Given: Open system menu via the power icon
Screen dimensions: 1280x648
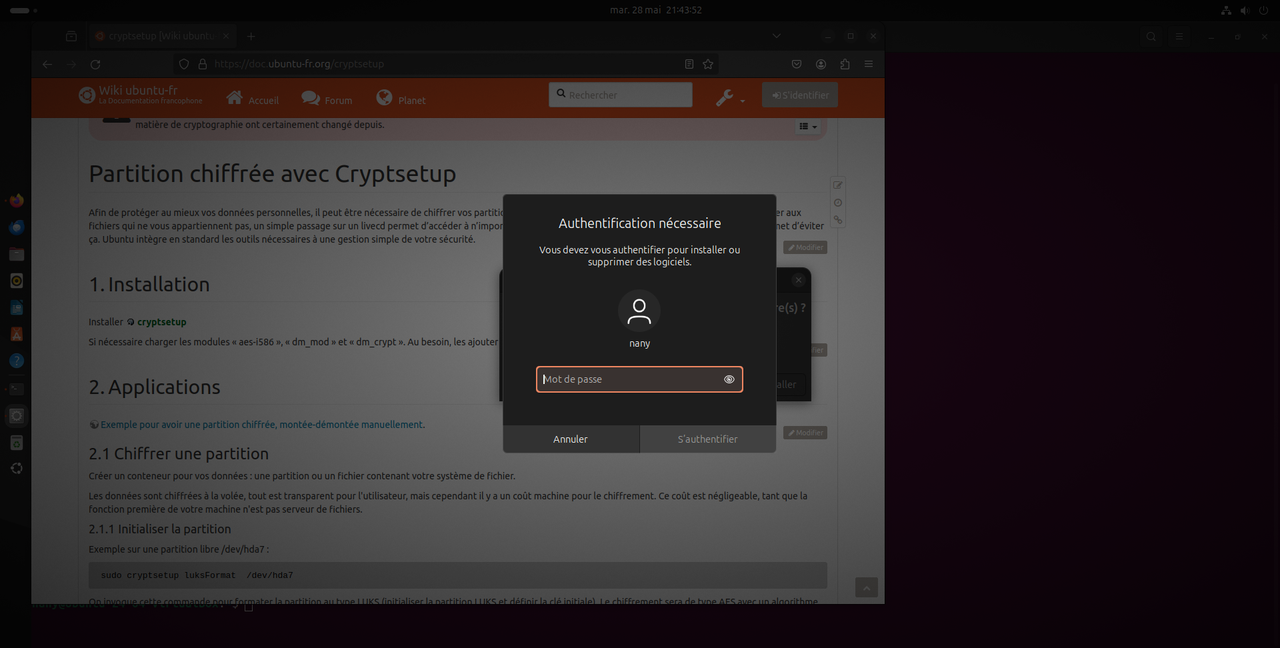Looking at the screenshot, I should [x=1265, y=9].
